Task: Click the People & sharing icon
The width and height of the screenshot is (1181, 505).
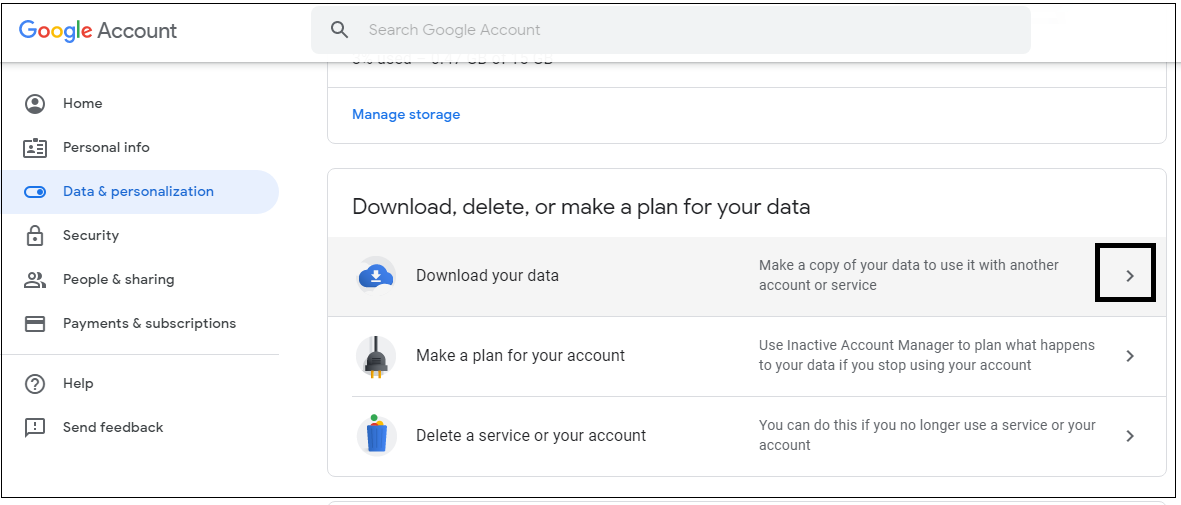Action: pyautogui.click(x=35, y=280)
